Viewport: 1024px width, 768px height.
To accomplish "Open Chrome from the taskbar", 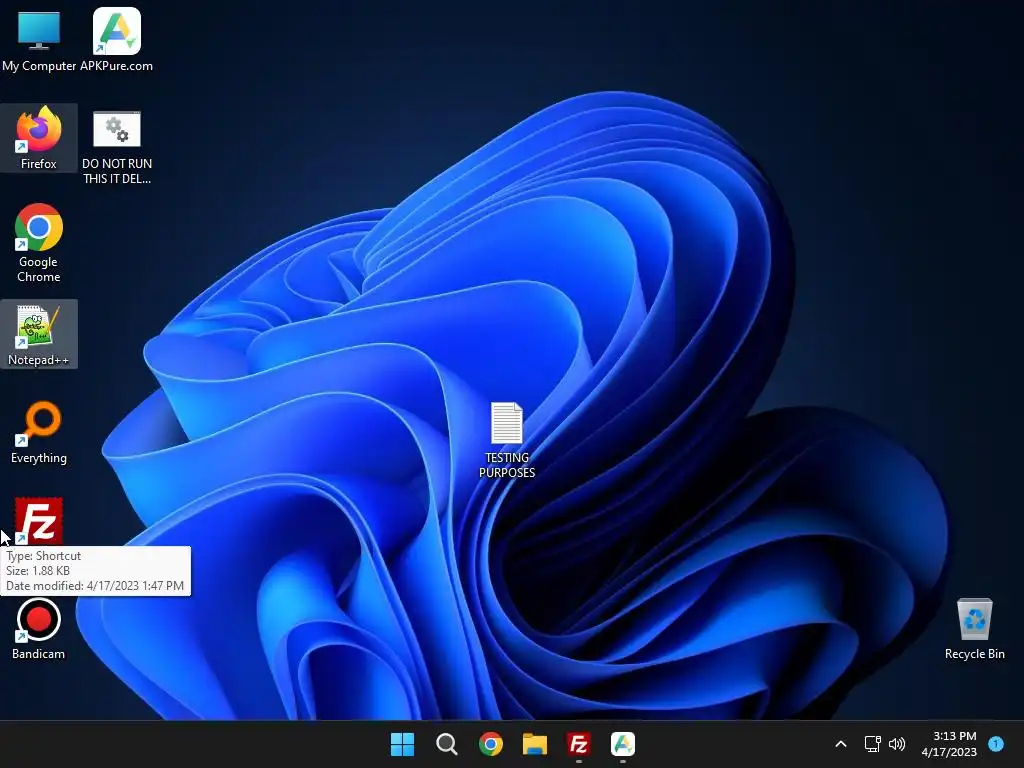I will tap(490, 744).
